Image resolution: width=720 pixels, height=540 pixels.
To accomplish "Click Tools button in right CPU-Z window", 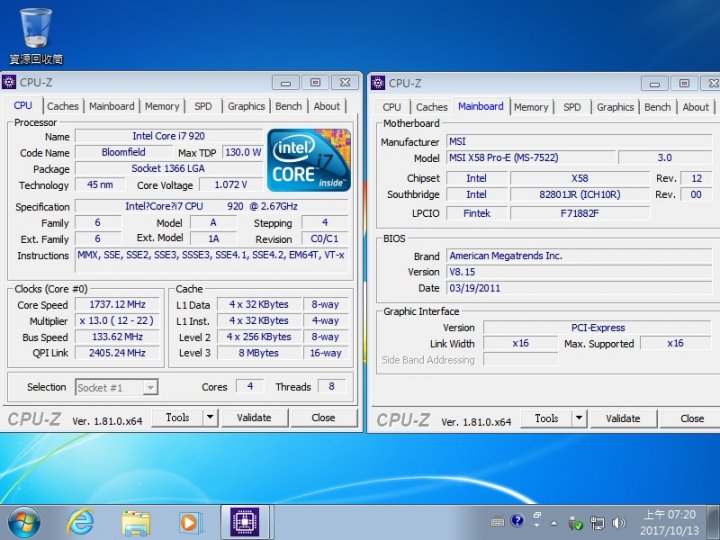I will [546, 418].
